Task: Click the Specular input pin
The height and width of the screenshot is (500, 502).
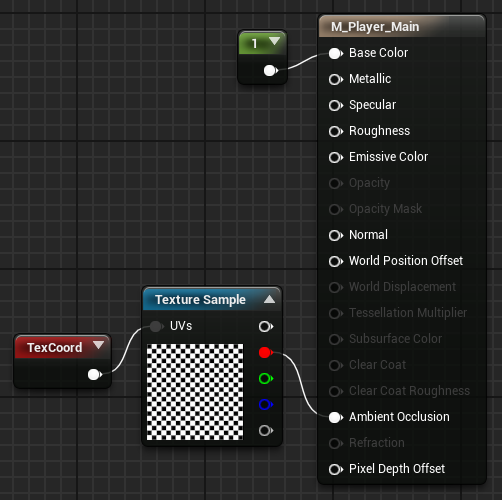Action: tap(336, 105)
